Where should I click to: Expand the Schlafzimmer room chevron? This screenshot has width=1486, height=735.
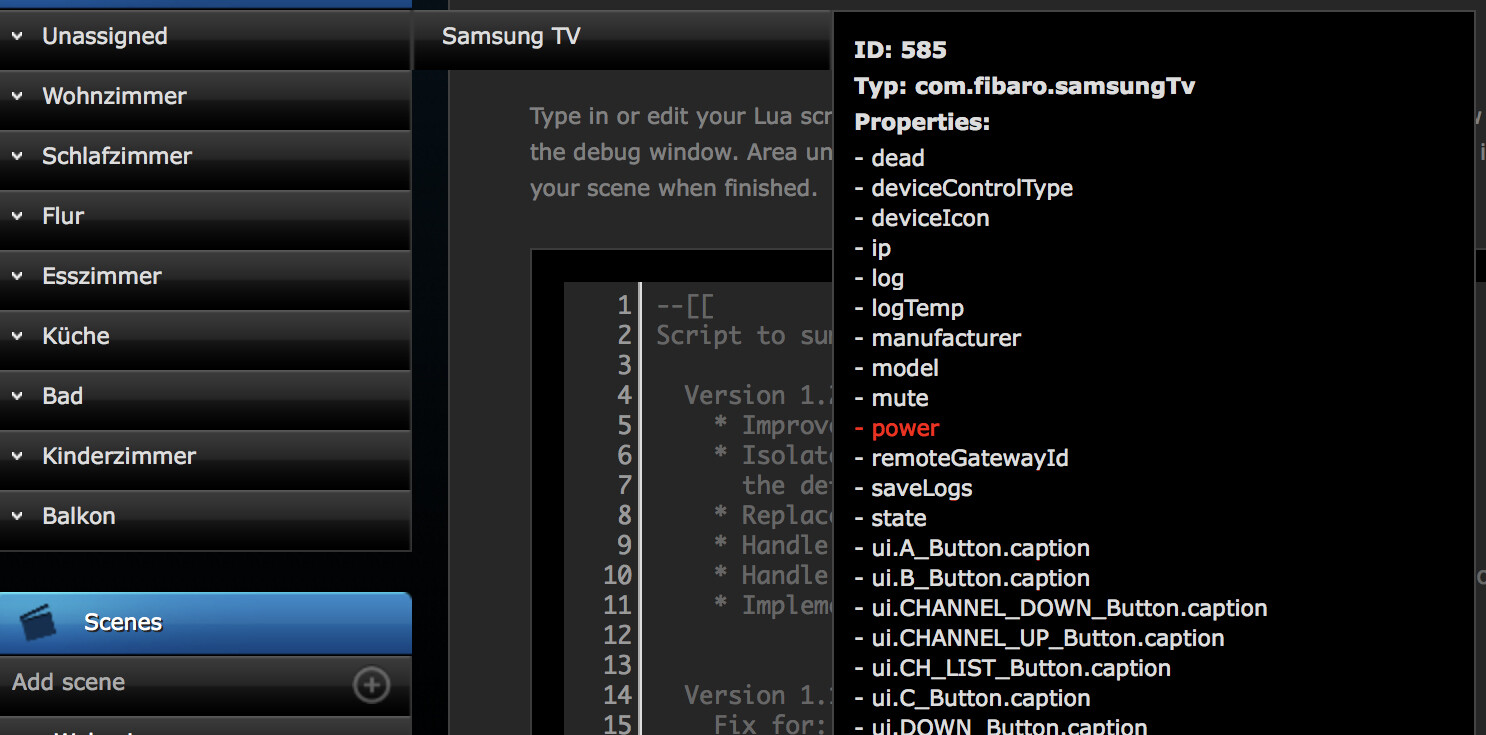point(17,157)
